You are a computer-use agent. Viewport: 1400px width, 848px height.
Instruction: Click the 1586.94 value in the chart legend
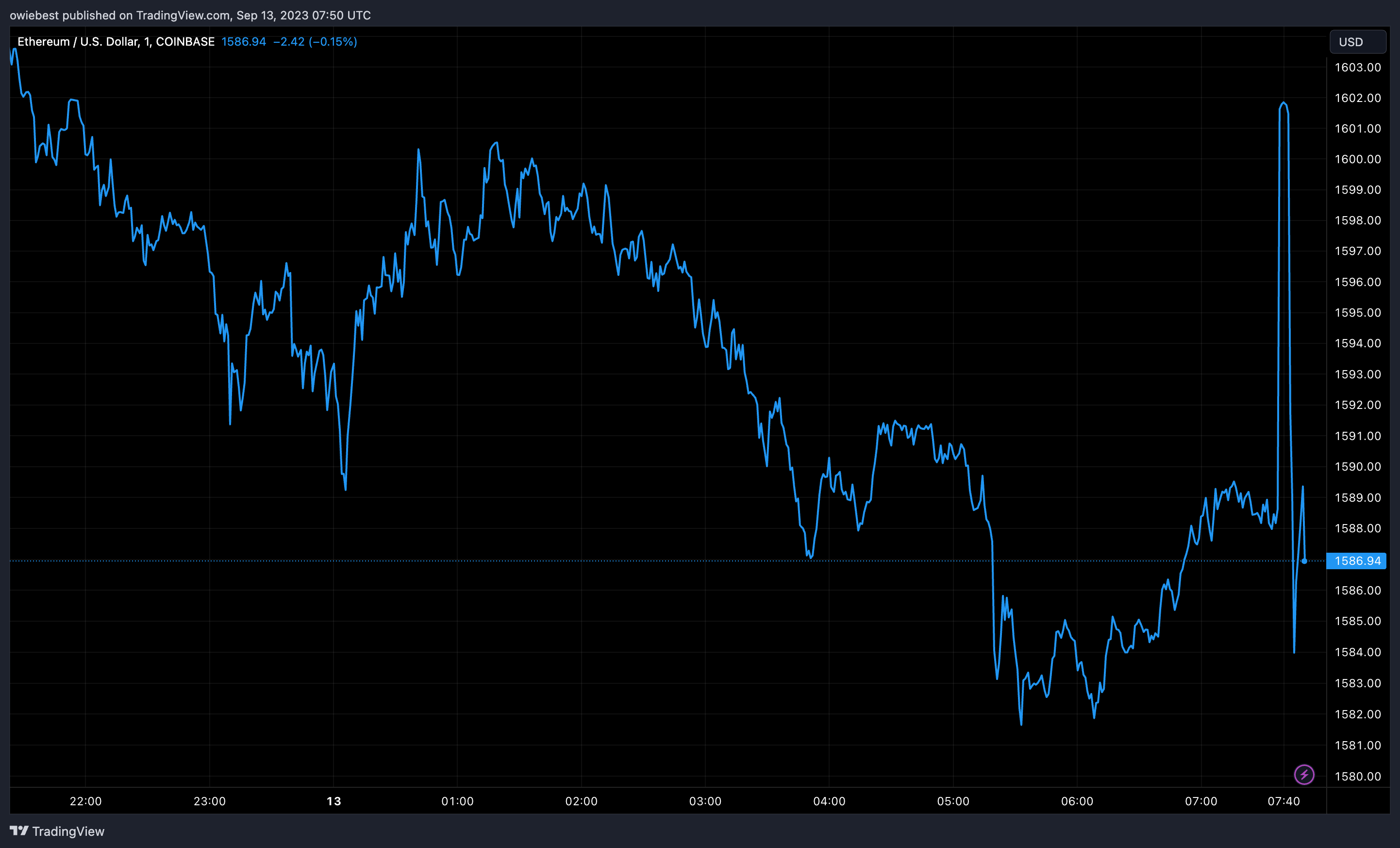point(244,41)
